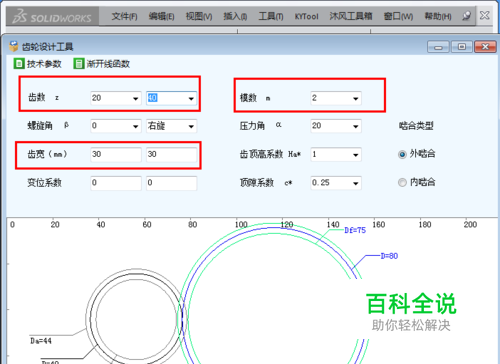The height and width of the screenshot is (364, 500).
Task: Click second 变位系数 input field
Action: (171, 183)
